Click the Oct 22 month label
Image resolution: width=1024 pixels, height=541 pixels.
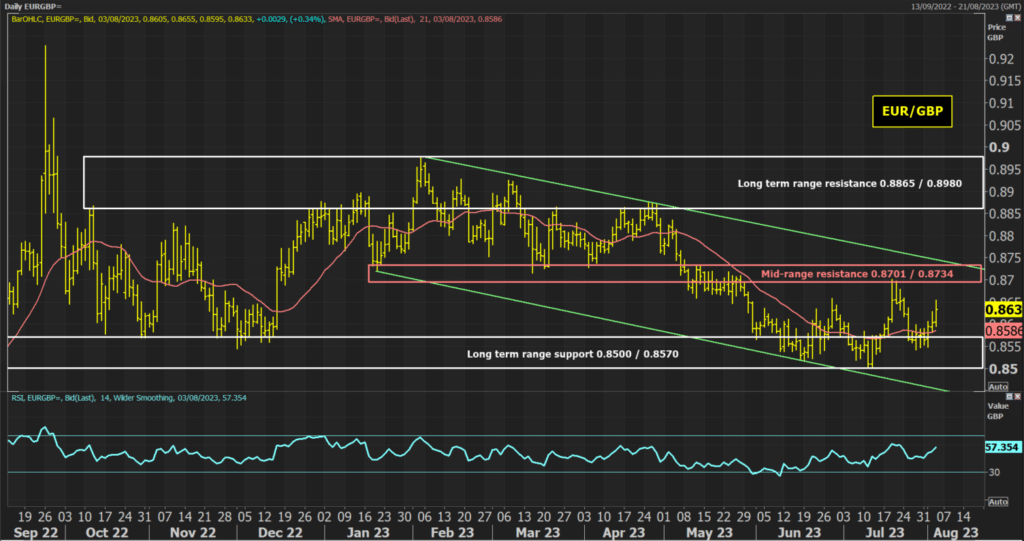[x=108, y=533]
